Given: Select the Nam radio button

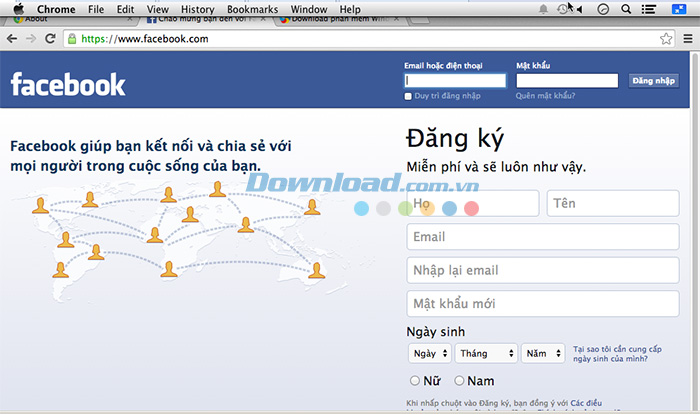Looking at the screenshot, I should 459,381.
